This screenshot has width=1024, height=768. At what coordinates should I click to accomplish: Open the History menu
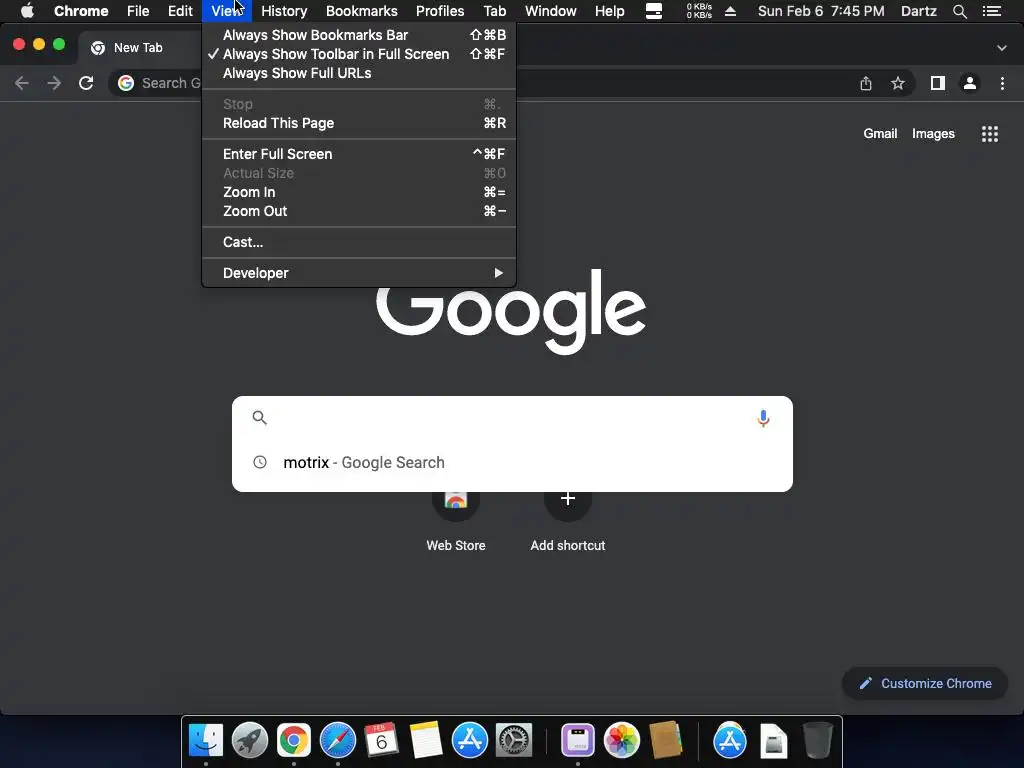(284, 11)
